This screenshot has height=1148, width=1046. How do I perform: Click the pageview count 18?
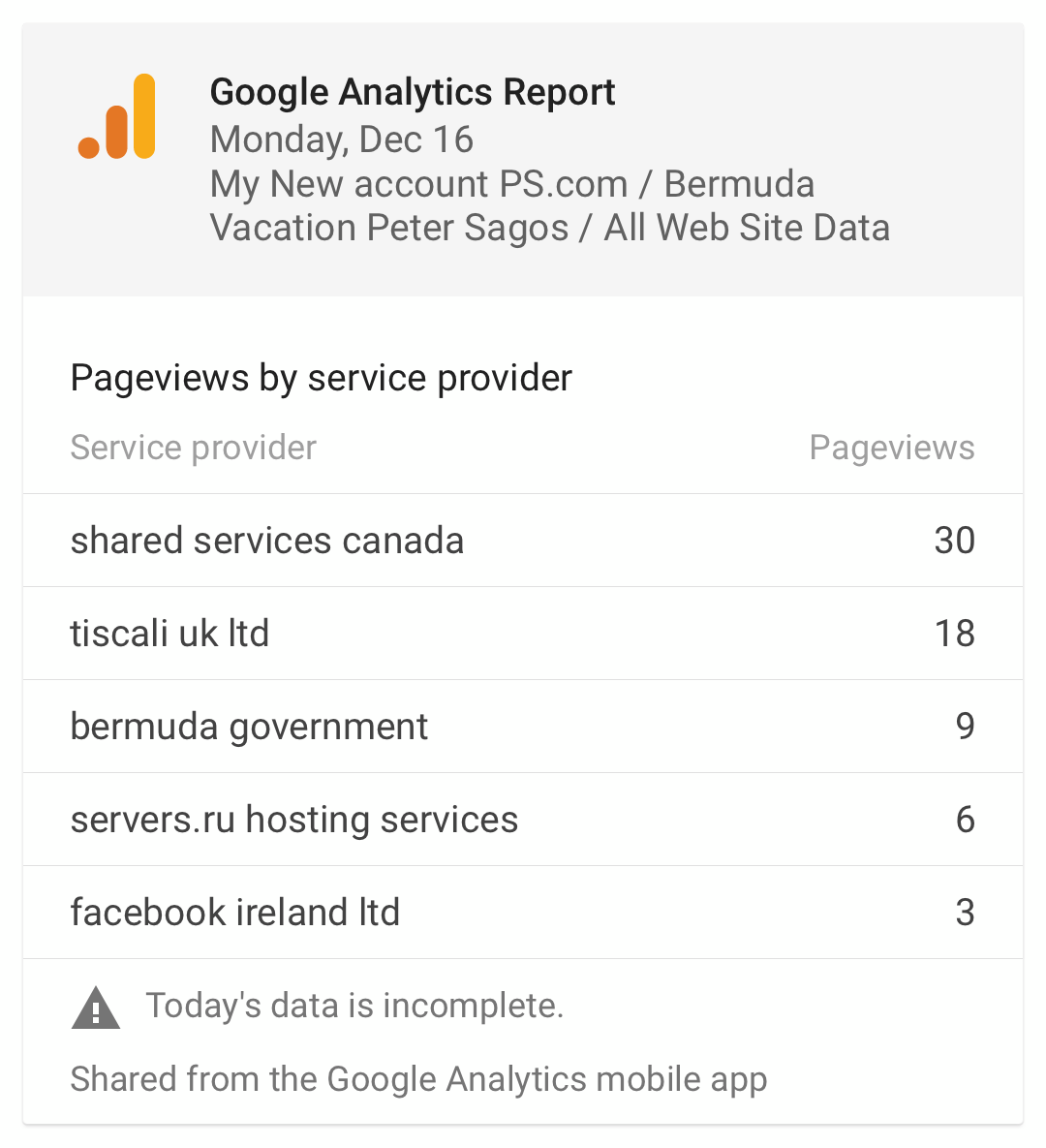pyautogui.click(x=955, y=634)
